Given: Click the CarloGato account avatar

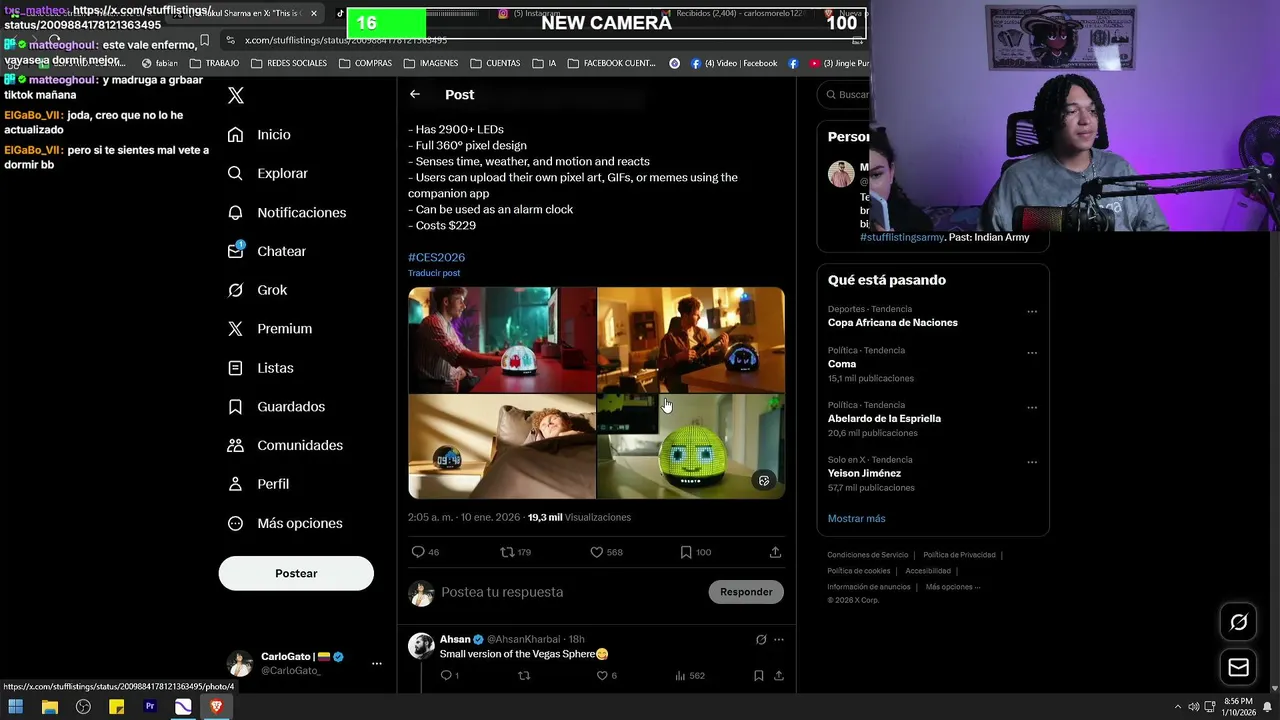Looking at the screenshot, I should (x=240, y=663).
